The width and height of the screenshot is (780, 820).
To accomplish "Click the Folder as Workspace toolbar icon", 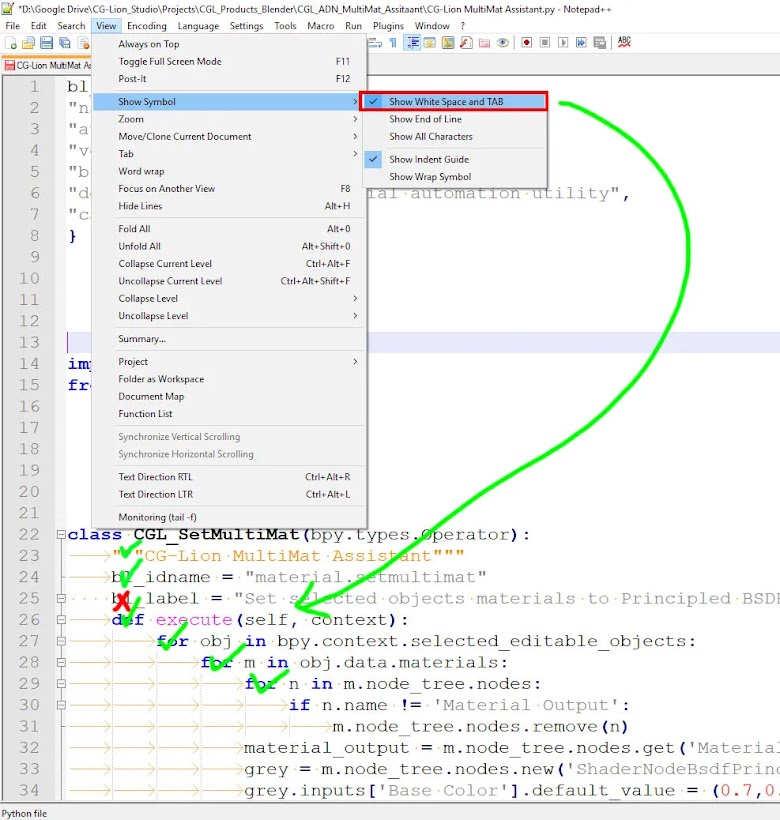I will 485,43.
